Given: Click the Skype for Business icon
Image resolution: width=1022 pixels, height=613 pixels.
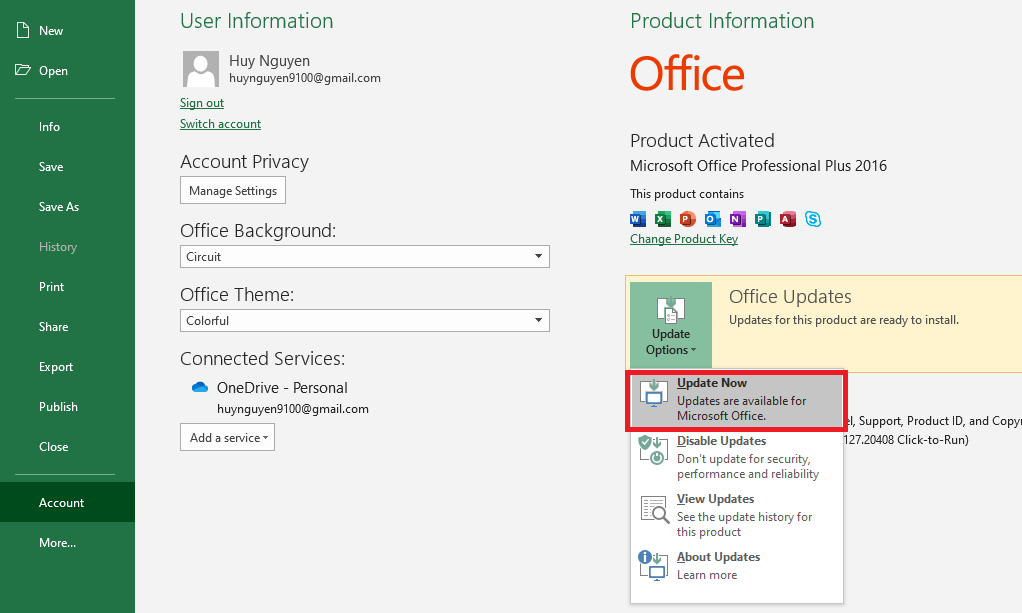Looking at the screenshot, I should [813, 219].
